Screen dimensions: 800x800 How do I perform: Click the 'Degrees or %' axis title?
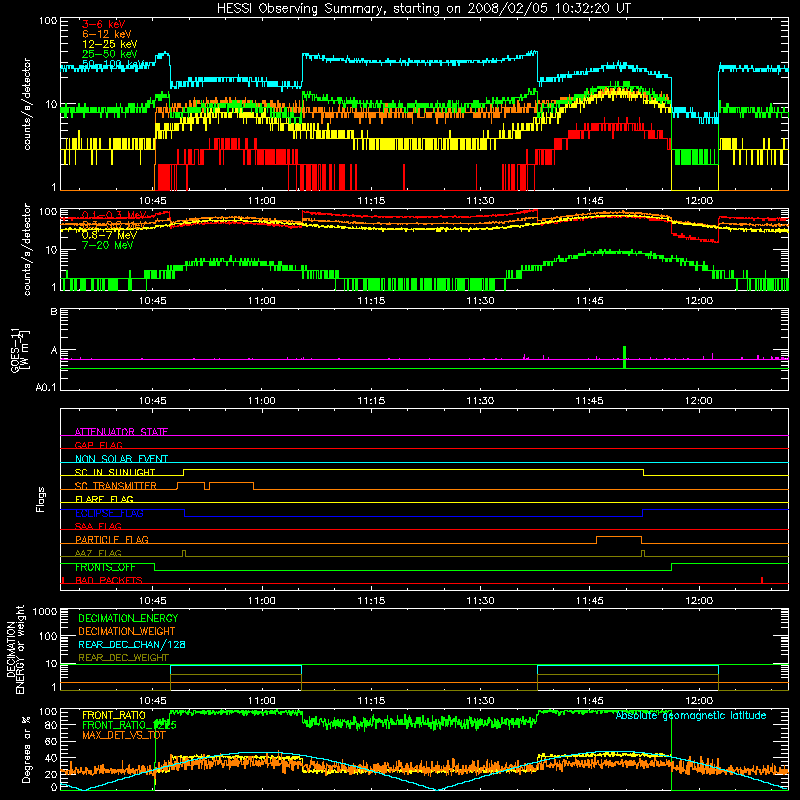26,749
